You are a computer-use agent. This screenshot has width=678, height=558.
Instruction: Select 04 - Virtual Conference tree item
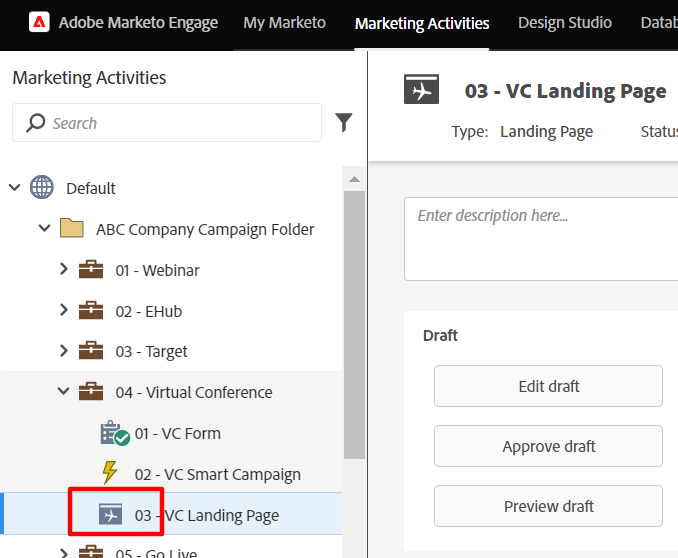(194, 392)
